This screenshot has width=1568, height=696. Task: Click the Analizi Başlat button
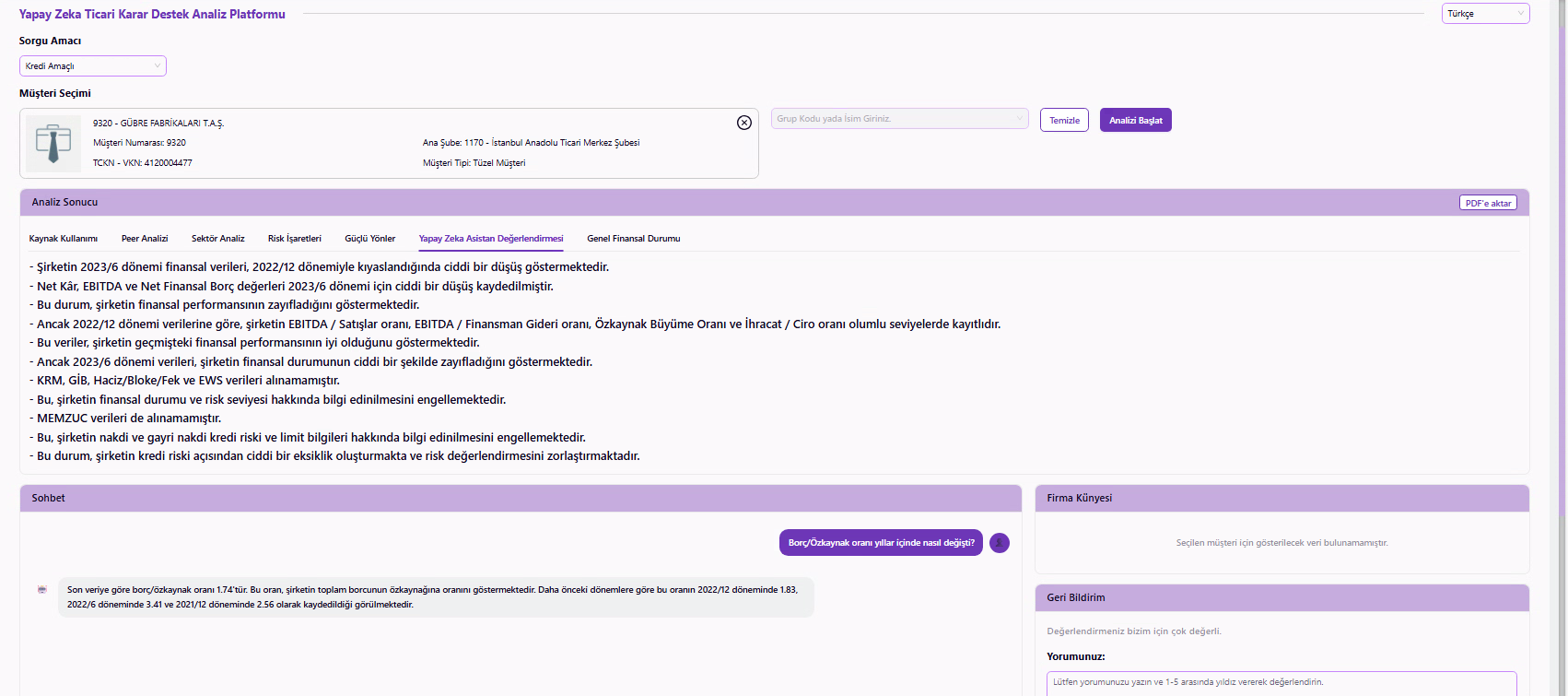pos(1135,121)
